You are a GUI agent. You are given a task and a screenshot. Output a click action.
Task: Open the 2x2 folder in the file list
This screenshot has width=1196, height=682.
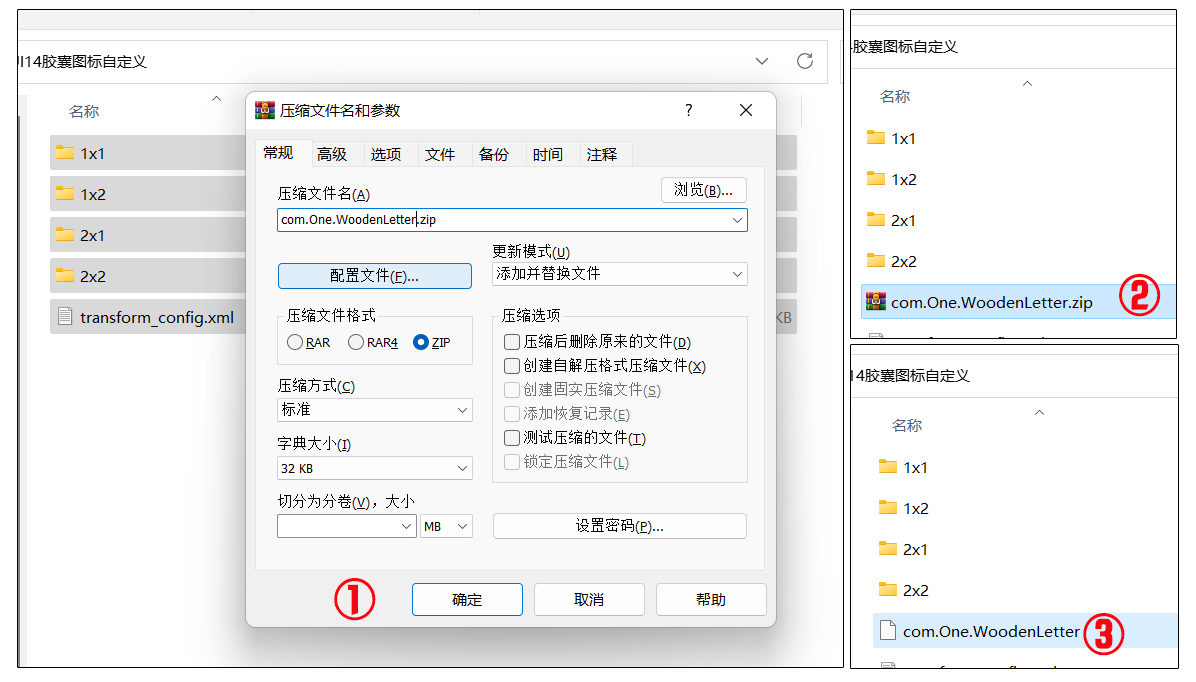pos(95,275)
